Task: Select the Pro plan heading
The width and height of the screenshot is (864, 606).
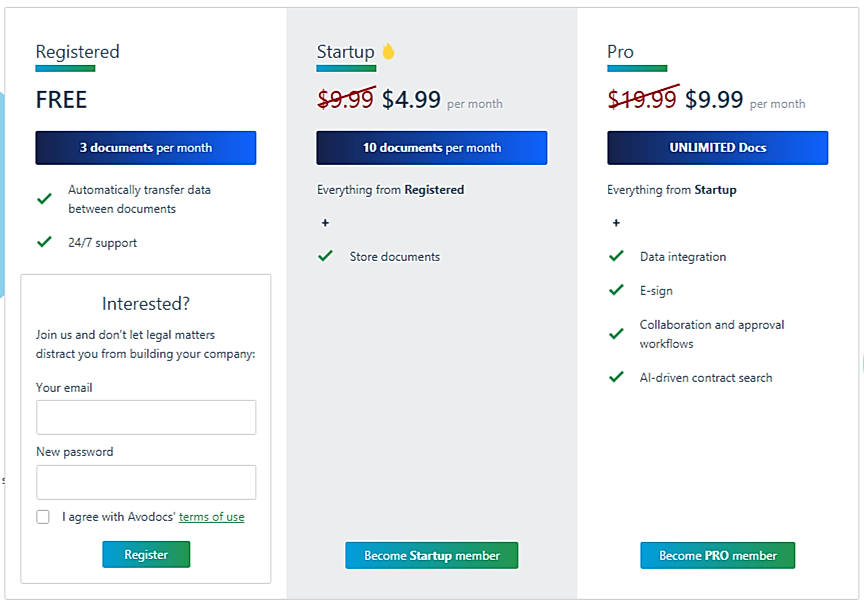Action: tap(621, 51)
